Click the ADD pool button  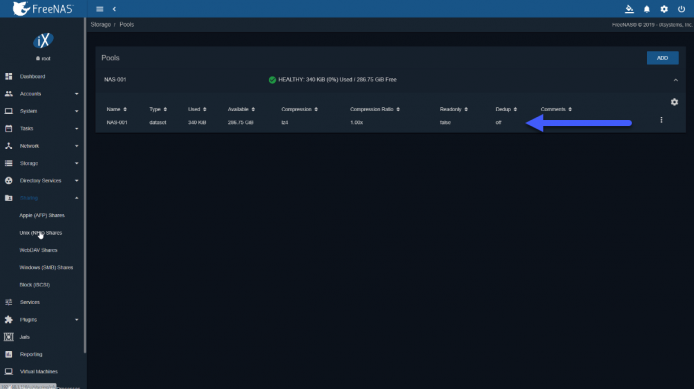(x=663, y=58)
